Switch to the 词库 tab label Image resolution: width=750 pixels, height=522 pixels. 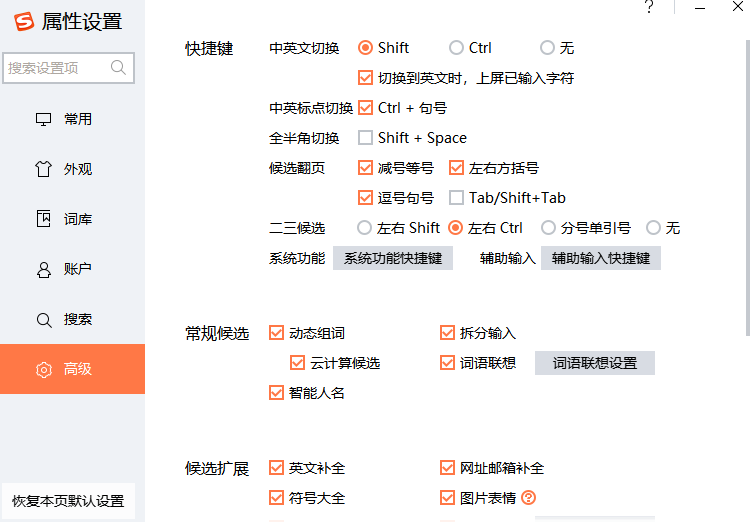(78, 219)
